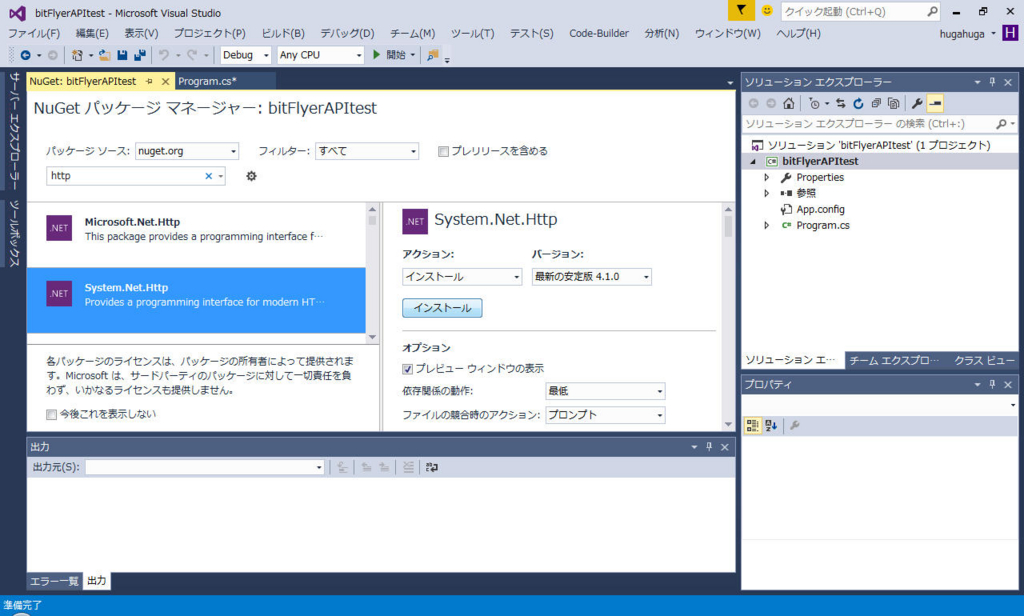Click the Toggle Word Wrap icon in Output
1024x616 pixels.
(x=432, y=467)
